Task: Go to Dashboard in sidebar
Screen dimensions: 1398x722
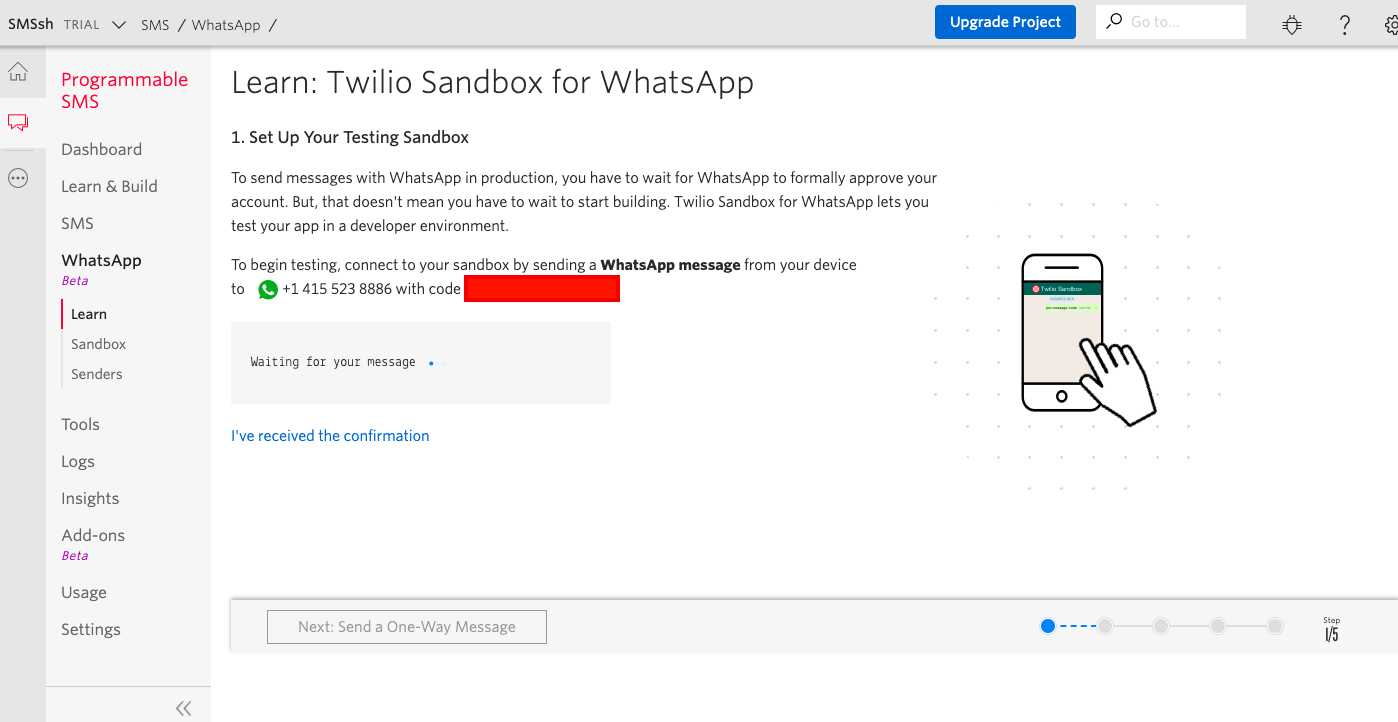Action: coord(101,149)
